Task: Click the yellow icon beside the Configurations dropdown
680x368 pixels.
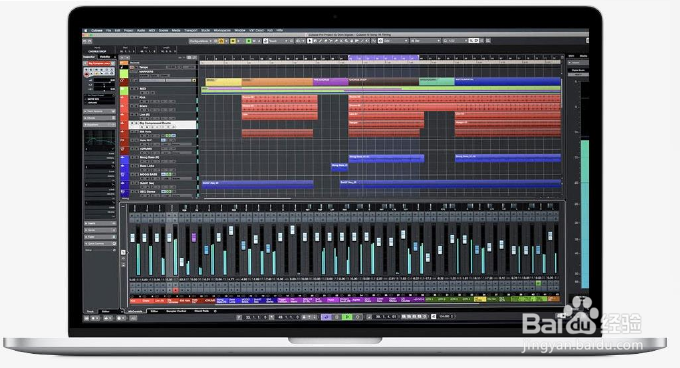Action: [x=221, y=41]
